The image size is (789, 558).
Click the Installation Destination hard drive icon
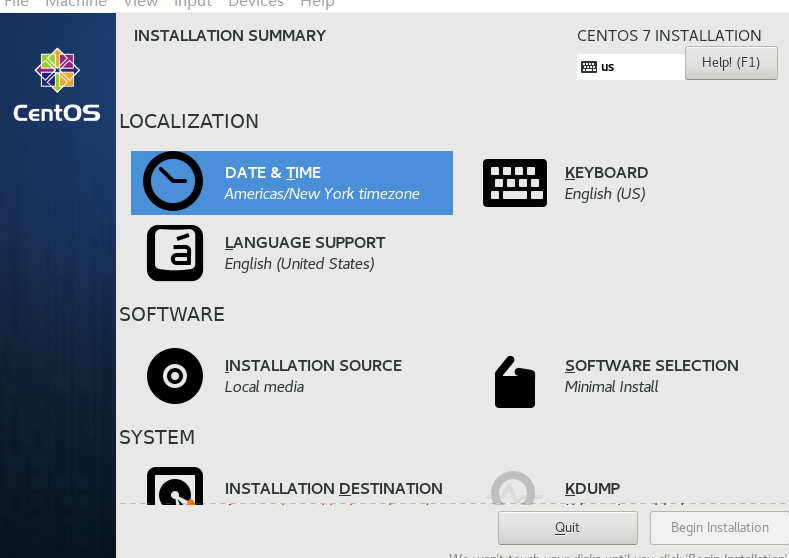coord(175,487)
